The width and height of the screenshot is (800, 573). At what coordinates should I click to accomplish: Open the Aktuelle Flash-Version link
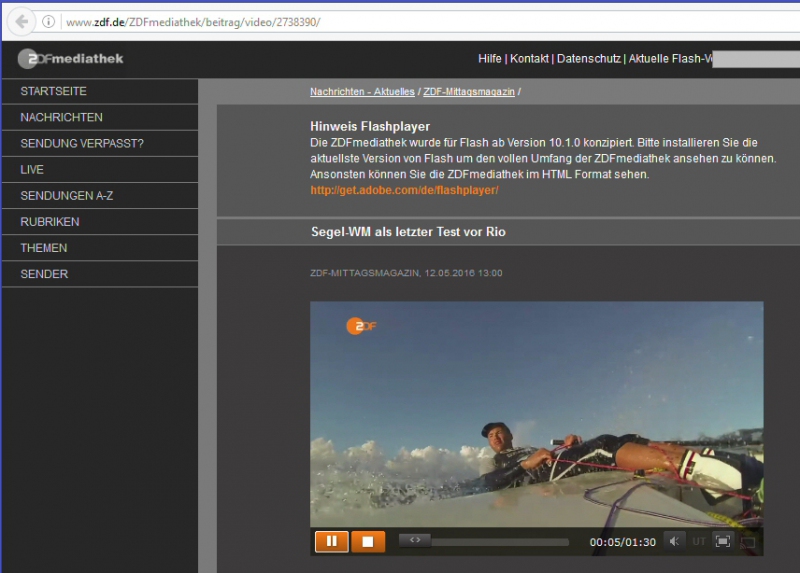click(670, 59)
